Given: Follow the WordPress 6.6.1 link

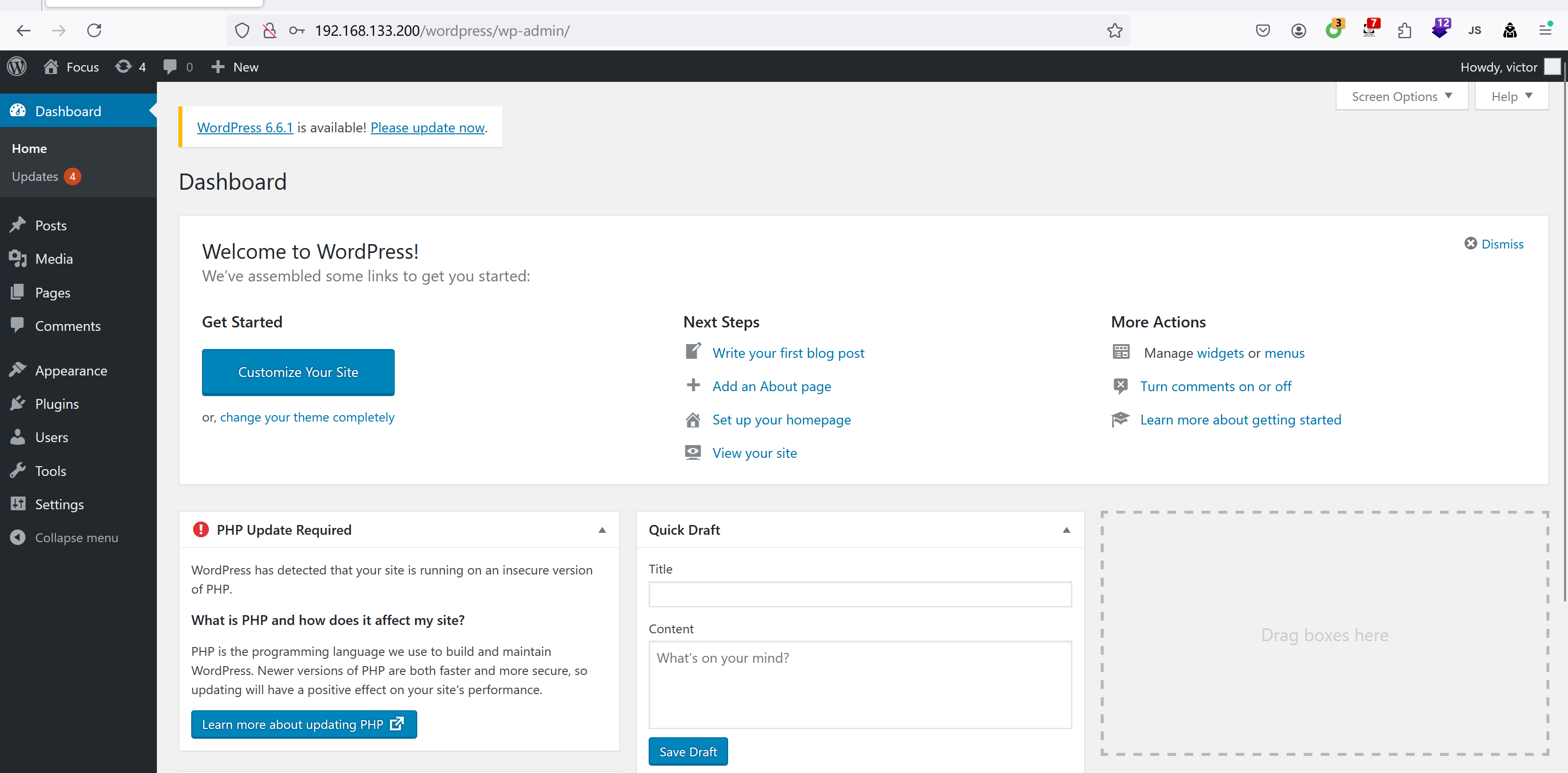Looking at the screenshot, I should [x=245, y=127].
